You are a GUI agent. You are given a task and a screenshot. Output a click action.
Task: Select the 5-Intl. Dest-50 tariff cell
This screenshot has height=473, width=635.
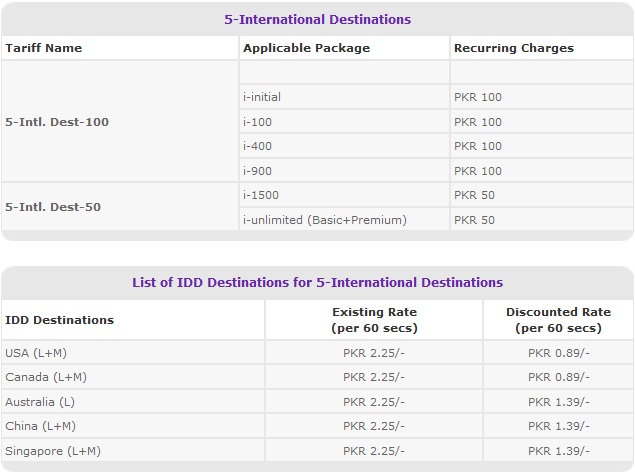tap(120, 207)
